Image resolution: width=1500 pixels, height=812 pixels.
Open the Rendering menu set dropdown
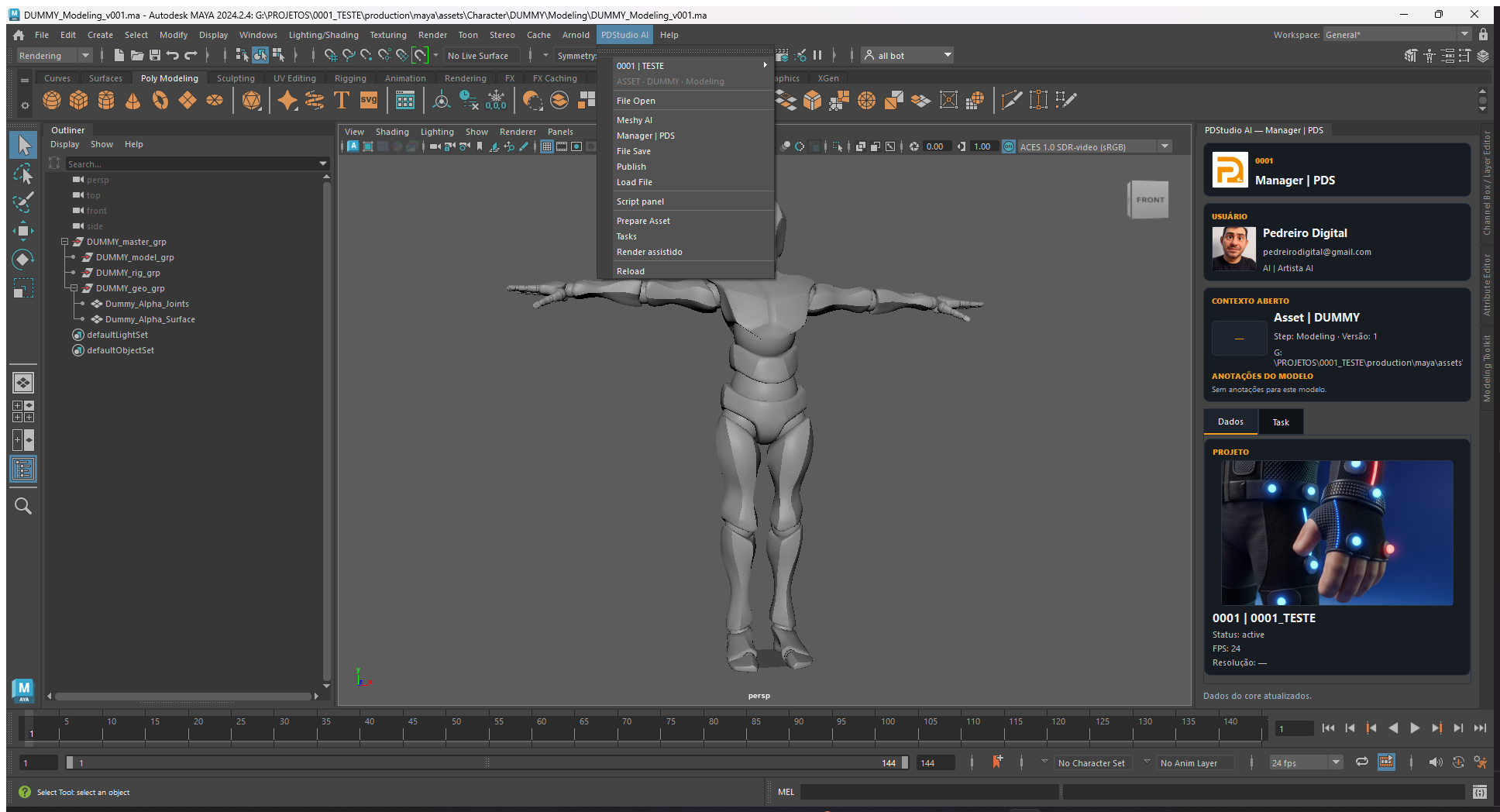(54, 56)
